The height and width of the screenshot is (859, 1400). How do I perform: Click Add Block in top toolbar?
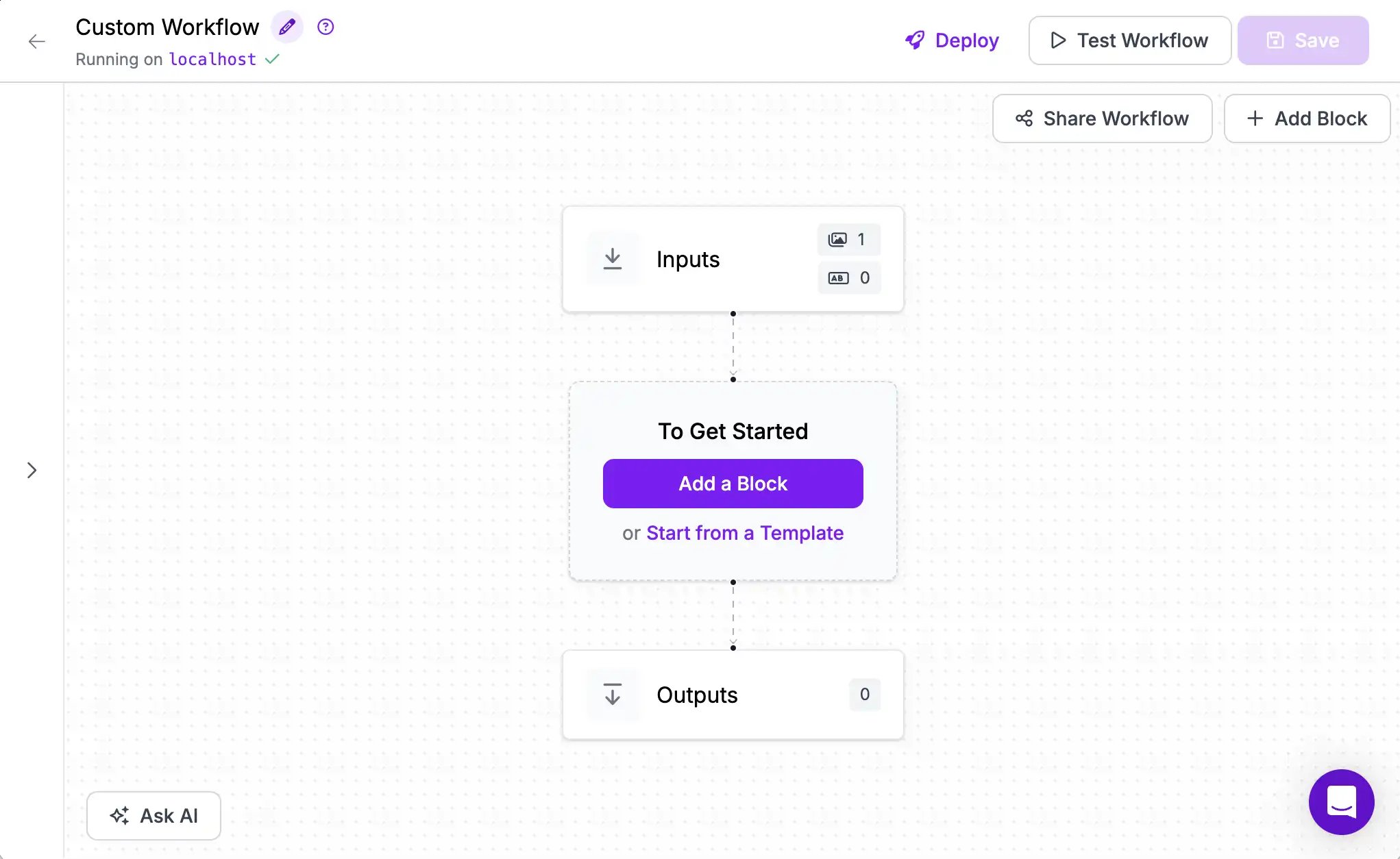[1307, 119]
